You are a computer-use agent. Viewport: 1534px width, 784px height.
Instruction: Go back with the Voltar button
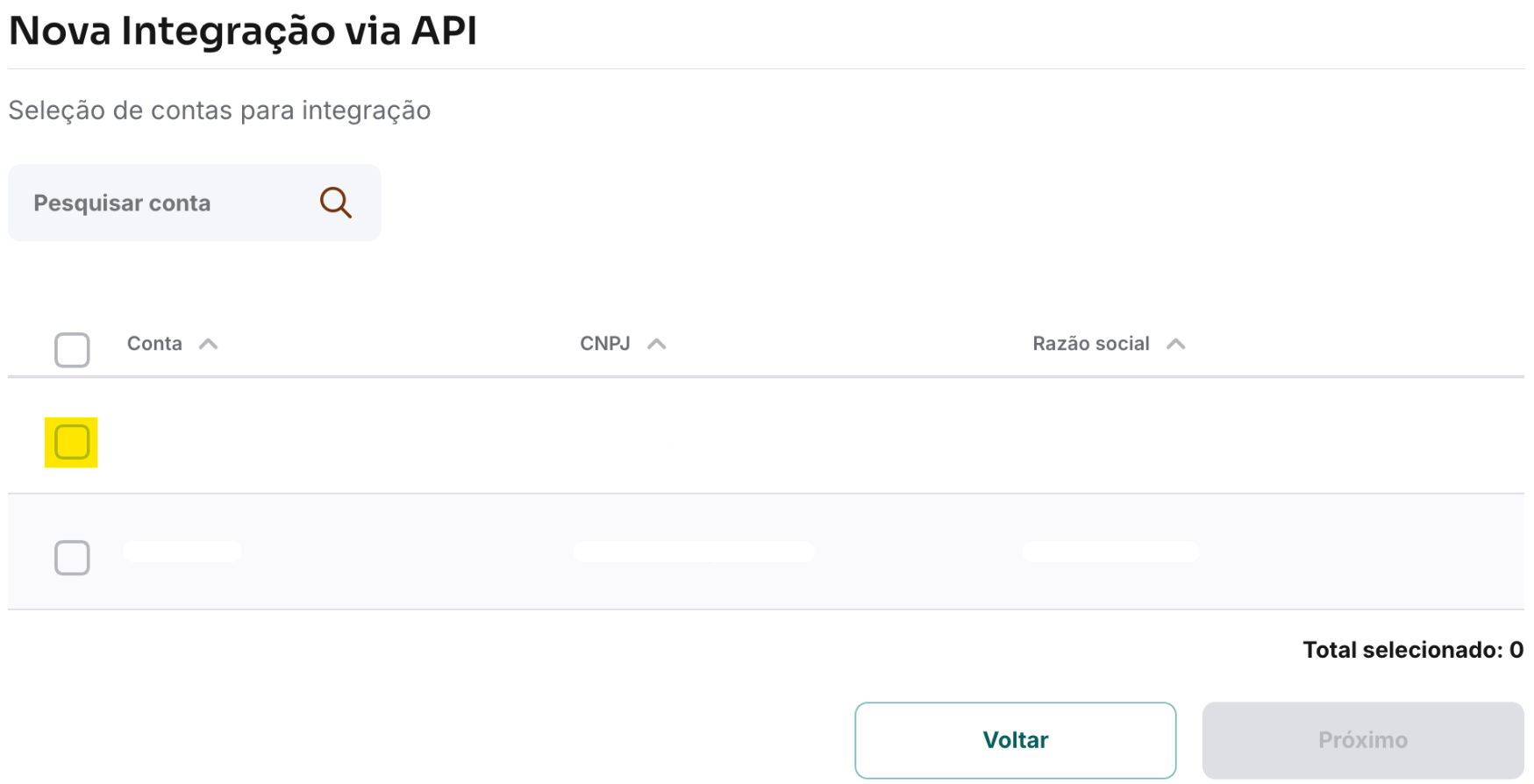[x=1016, y=740]
